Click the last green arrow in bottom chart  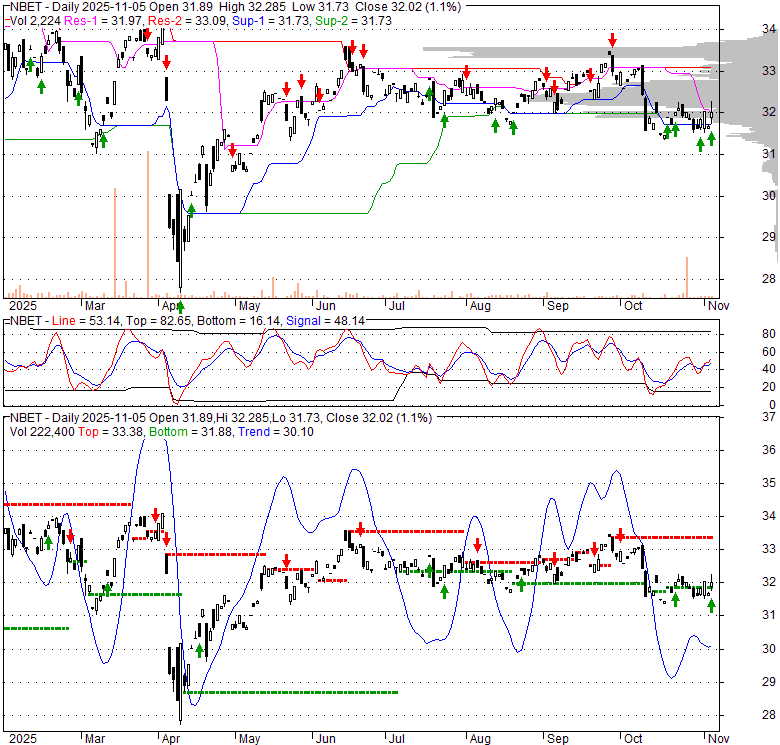pos(711,605)
